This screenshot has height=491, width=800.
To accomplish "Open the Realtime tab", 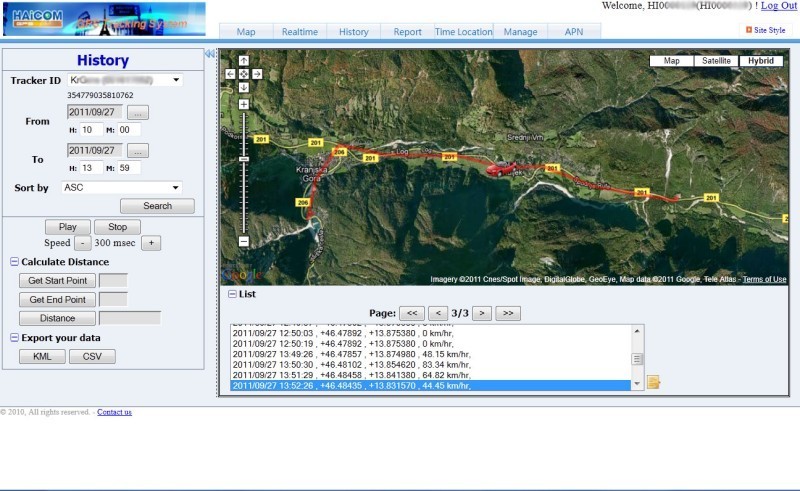I will pos(300,32).
